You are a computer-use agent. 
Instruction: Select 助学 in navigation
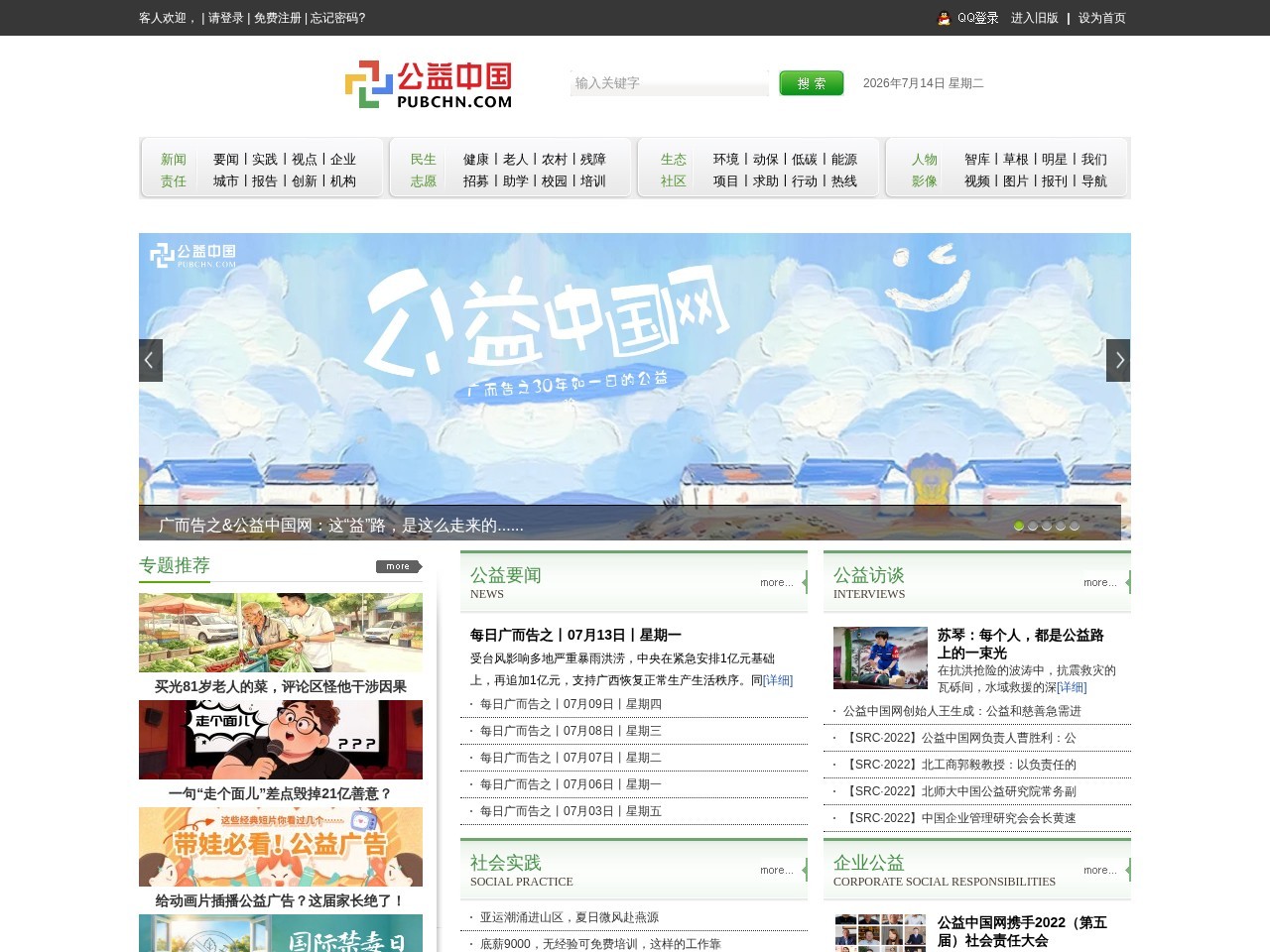pyautogui.click(x=516, y=180)
